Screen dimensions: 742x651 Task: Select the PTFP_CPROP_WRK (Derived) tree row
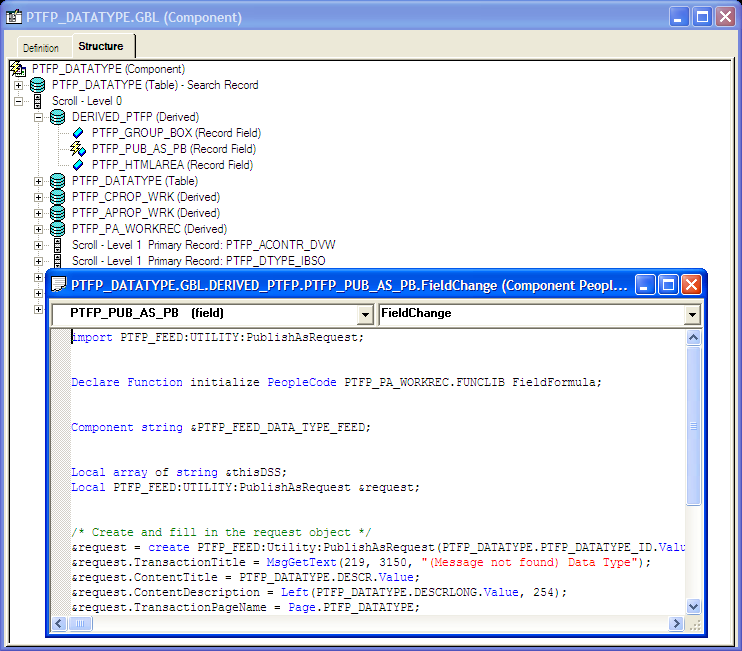146,197
